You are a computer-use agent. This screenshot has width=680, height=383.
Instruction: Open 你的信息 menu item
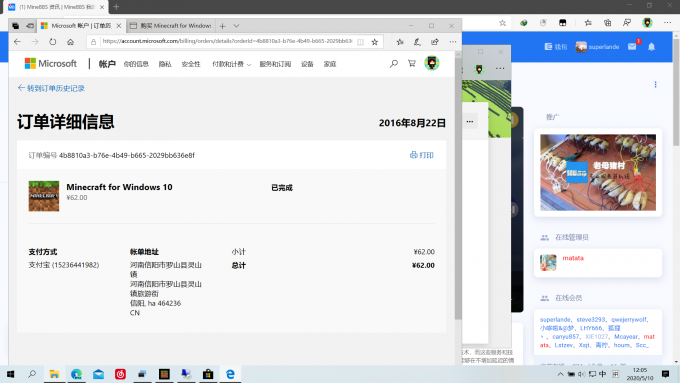(x=136, y=64)
